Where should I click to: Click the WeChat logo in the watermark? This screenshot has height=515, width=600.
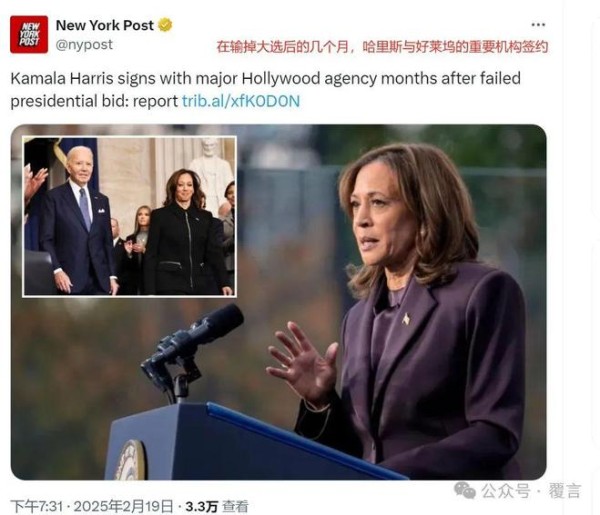click(x=465, y=490)
